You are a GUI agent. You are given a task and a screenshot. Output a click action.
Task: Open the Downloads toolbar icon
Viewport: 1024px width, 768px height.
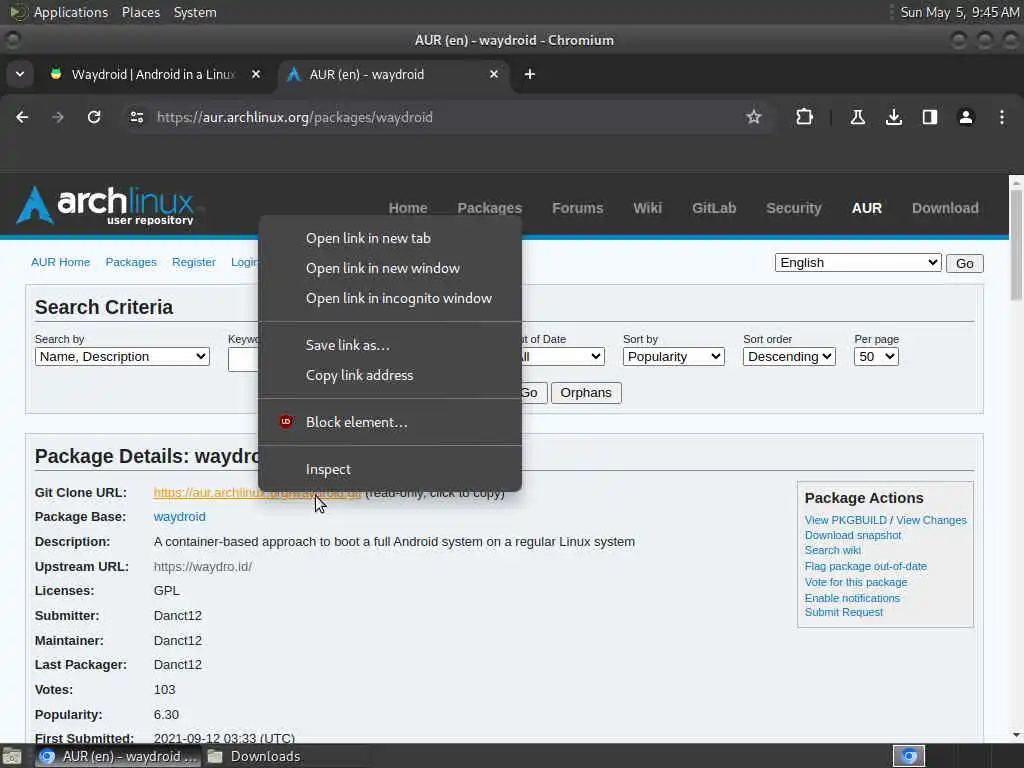[894, 118]
